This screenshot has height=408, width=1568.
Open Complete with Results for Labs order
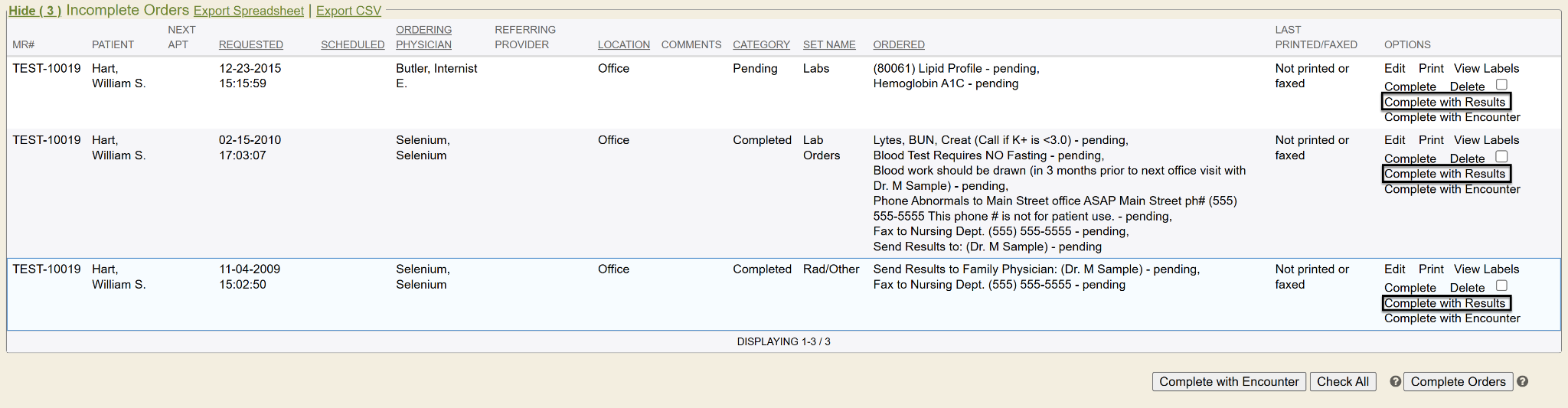click(1445, 102)
